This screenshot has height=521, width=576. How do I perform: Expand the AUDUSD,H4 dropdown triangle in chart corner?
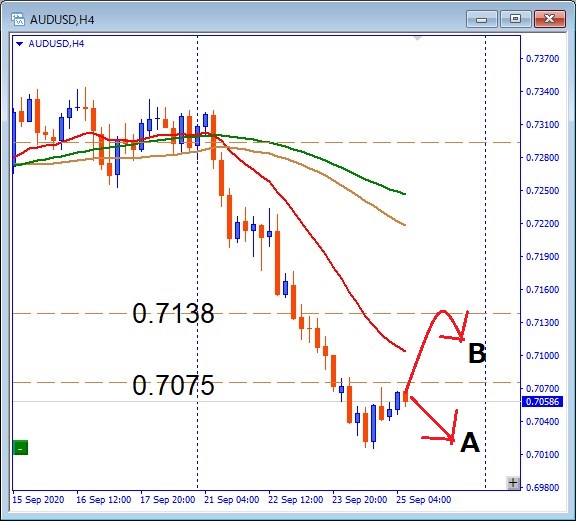click(x=20, y=44)
